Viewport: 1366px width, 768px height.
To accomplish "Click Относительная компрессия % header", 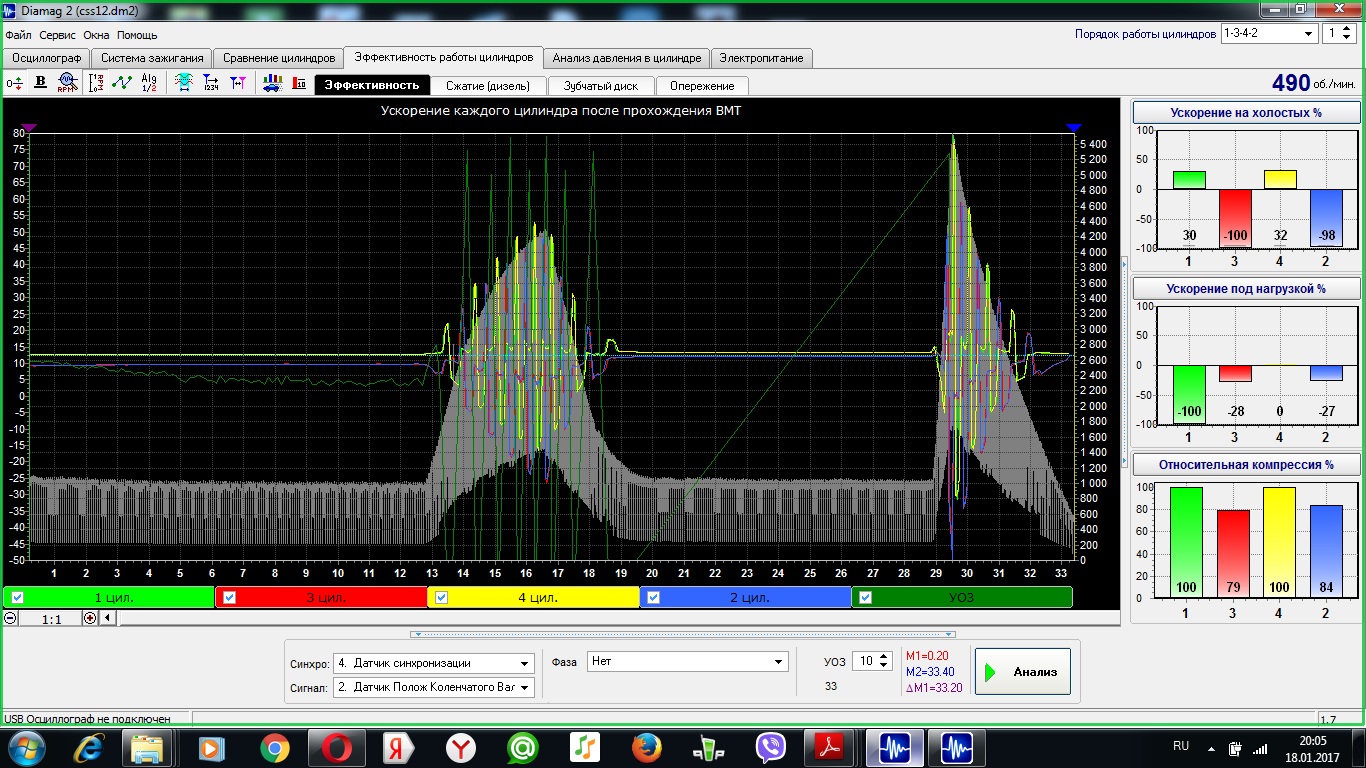I will click(1245, 465).
